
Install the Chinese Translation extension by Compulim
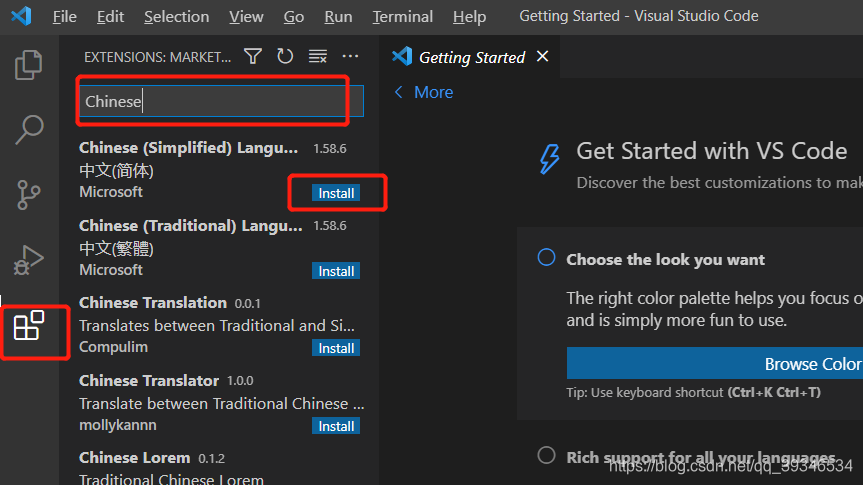pos(336,348)
